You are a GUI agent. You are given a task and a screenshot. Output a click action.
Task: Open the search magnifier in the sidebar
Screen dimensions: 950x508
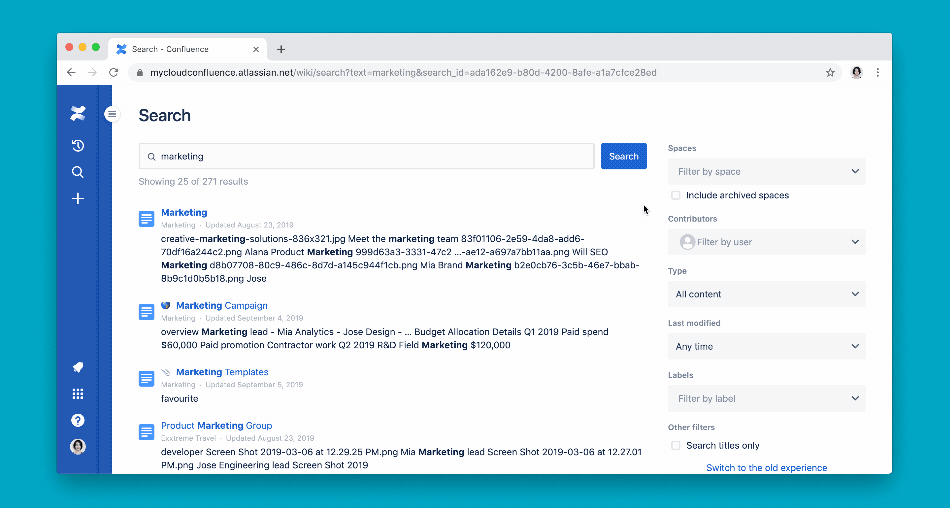[x=78, y=172]
